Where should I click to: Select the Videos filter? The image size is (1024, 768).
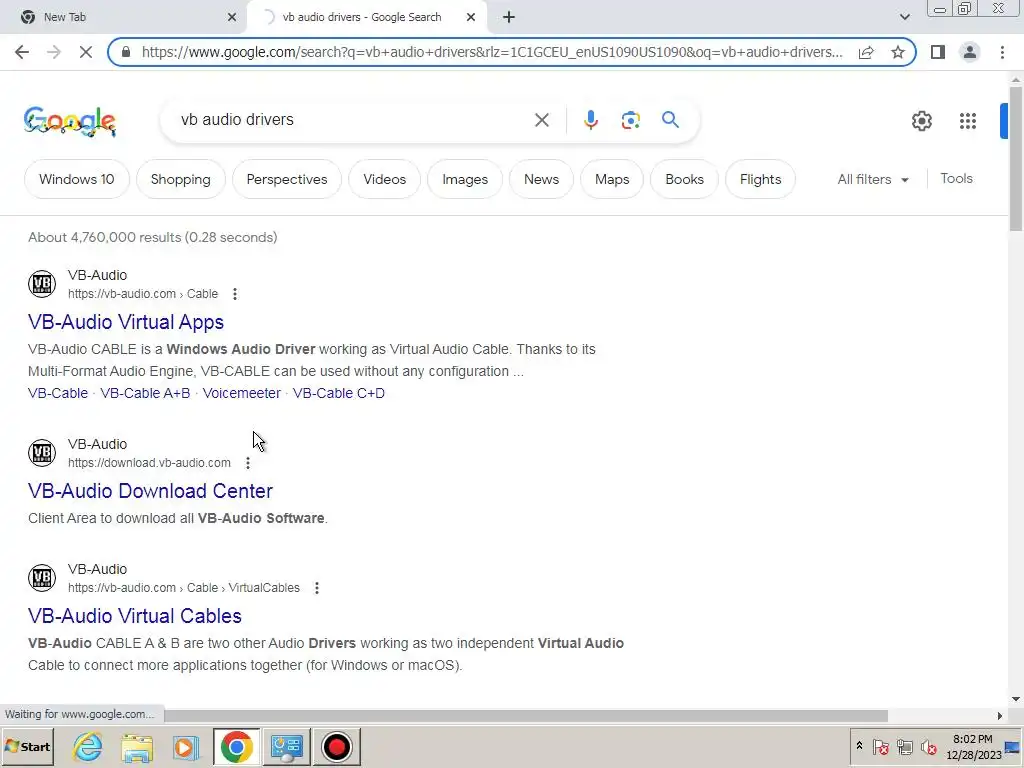pos(384,179)
